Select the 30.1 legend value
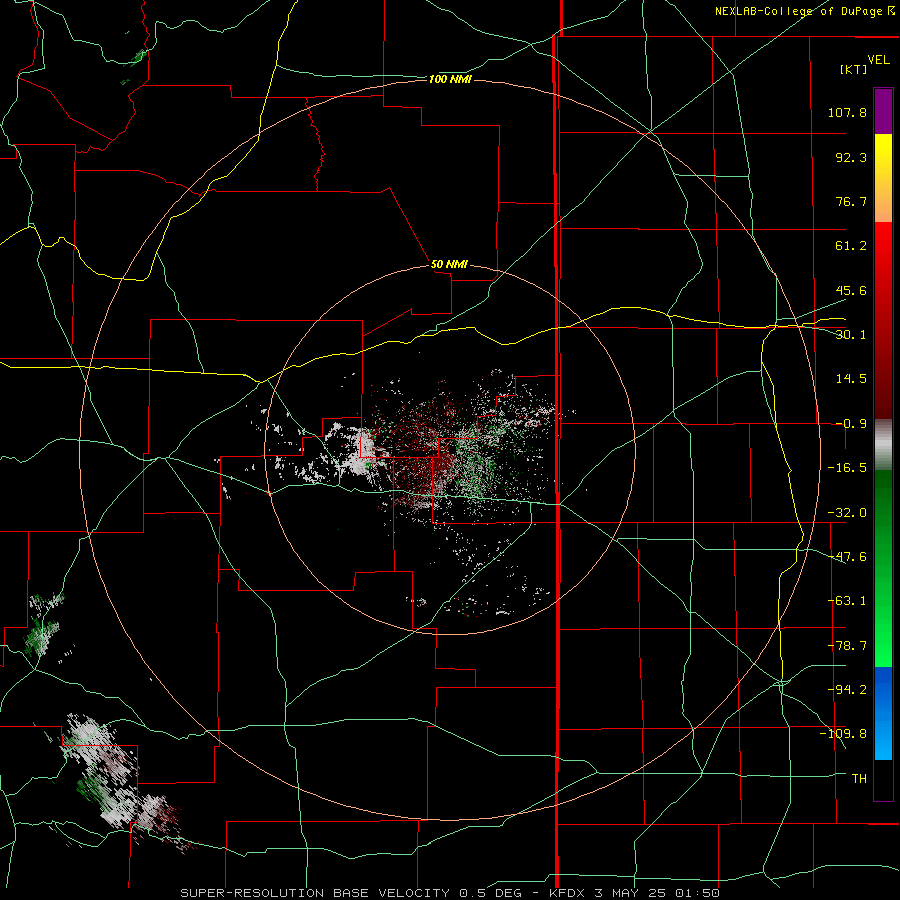This screenshot has height=900, width=900. [x=851, y=335]
